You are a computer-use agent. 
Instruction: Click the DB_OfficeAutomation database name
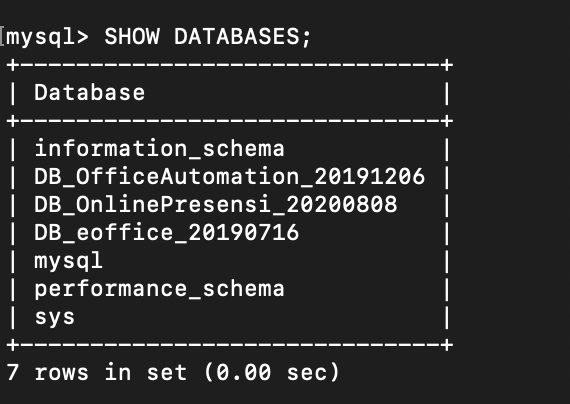(167, 176)
